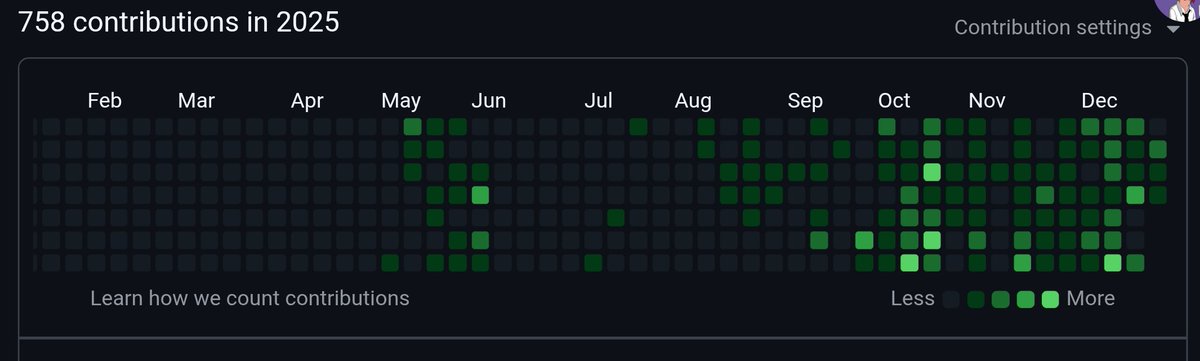Click the Oct month label
This screenshot has height=361, width=1200.
point(894,101)
